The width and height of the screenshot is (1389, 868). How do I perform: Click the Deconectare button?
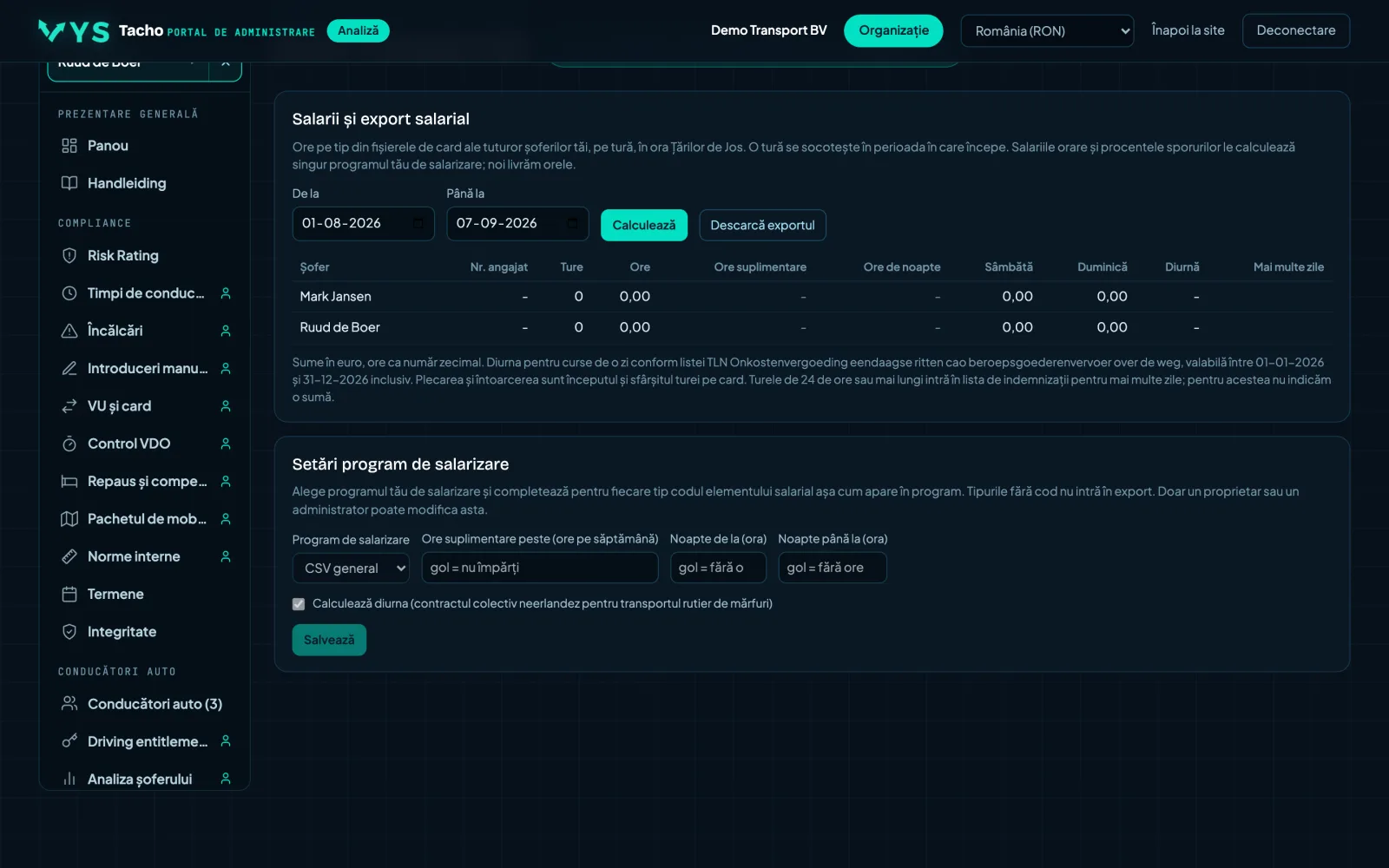[x=1296, y=30]
